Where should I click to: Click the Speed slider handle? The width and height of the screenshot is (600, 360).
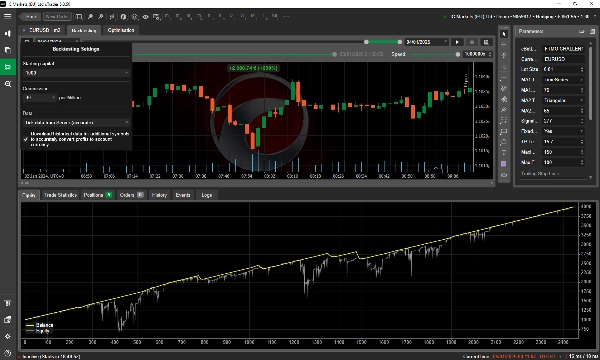point(458,54)
